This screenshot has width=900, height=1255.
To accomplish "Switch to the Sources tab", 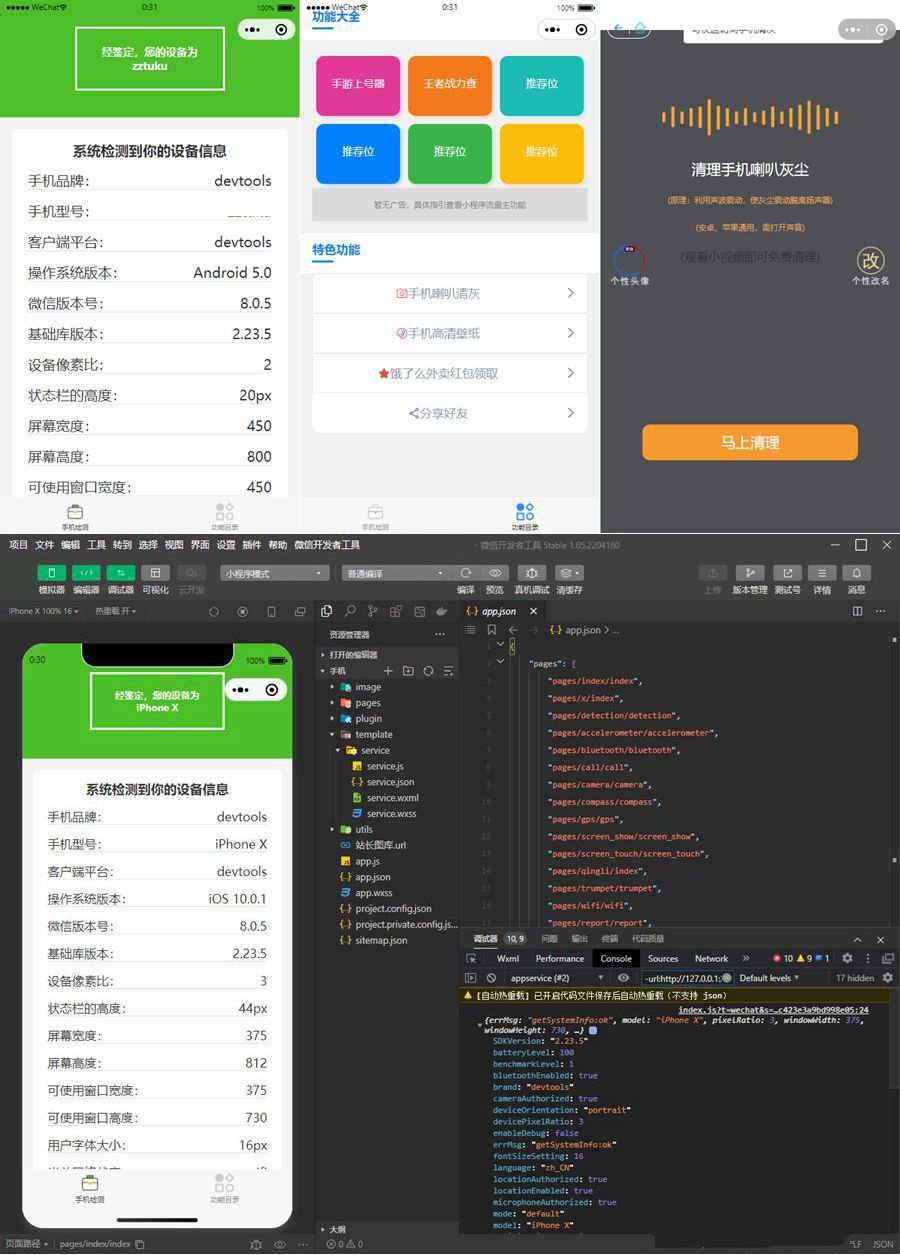I will tap(662, 958).
